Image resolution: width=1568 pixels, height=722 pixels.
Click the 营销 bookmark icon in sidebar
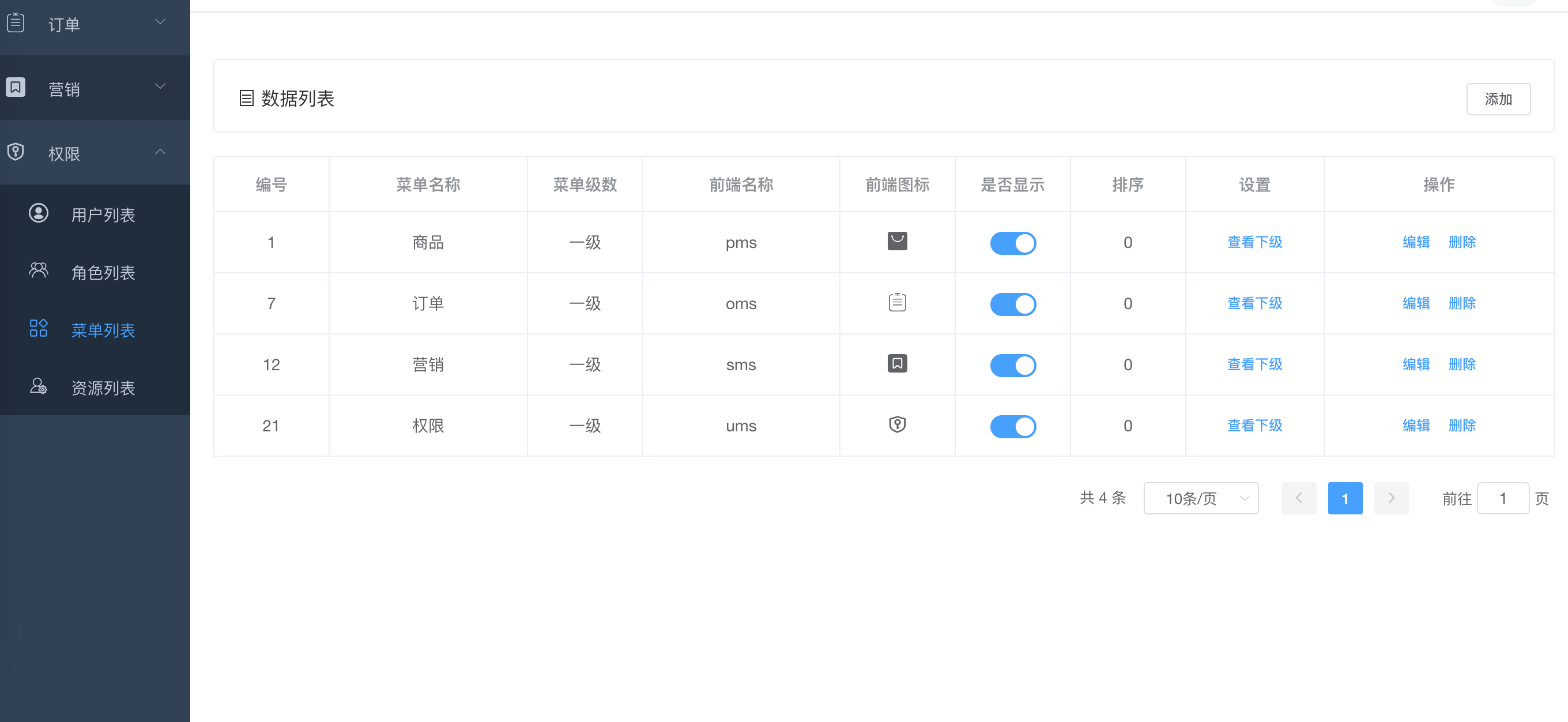point(15,87)
